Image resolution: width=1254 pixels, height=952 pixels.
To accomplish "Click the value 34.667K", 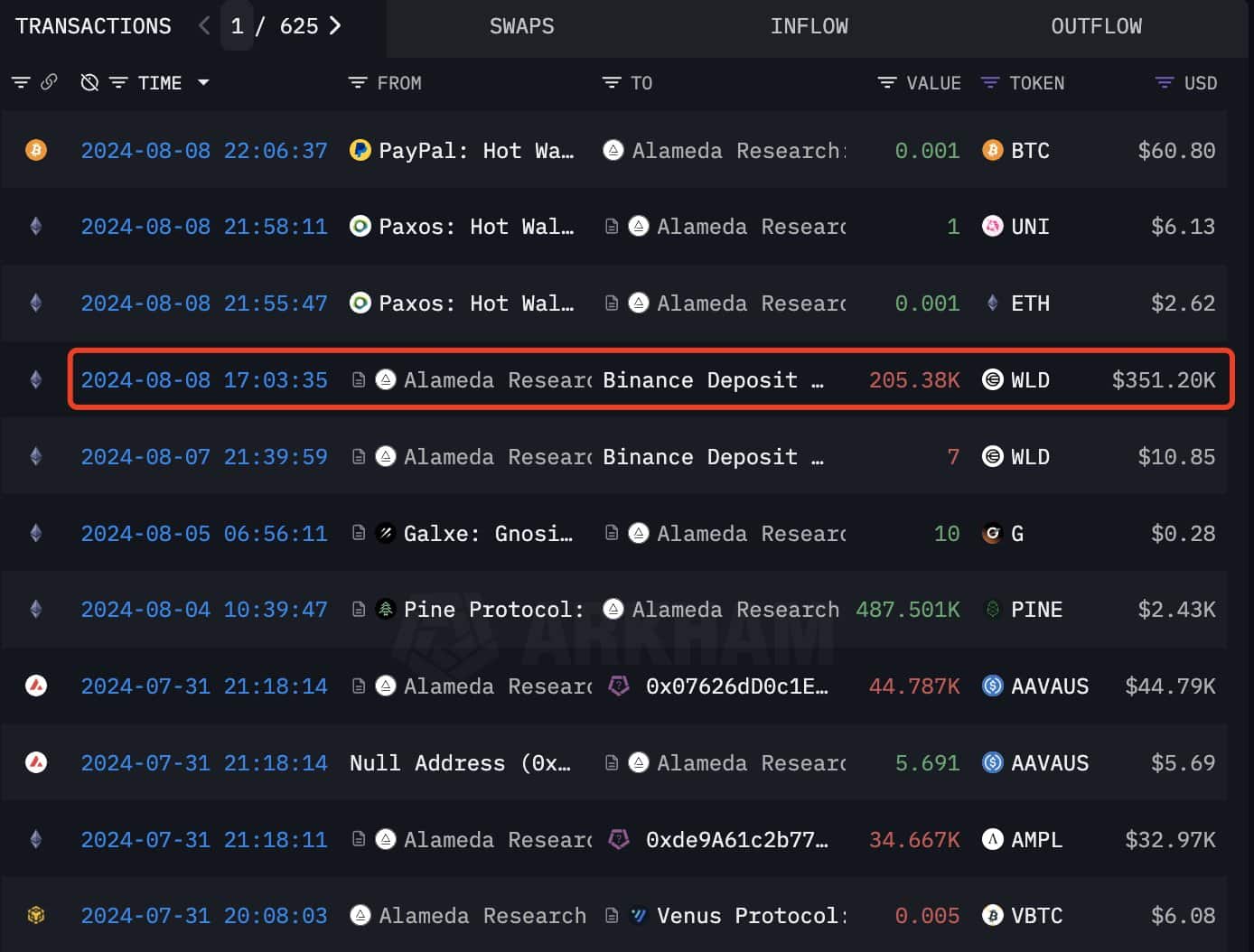I will [x=914, y=839].
